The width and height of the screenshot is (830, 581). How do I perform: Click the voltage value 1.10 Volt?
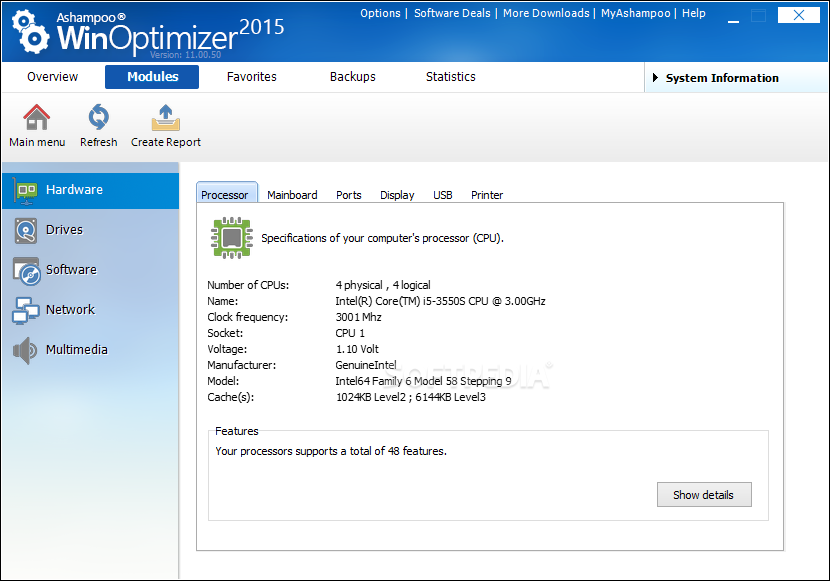tap(357, 349)
